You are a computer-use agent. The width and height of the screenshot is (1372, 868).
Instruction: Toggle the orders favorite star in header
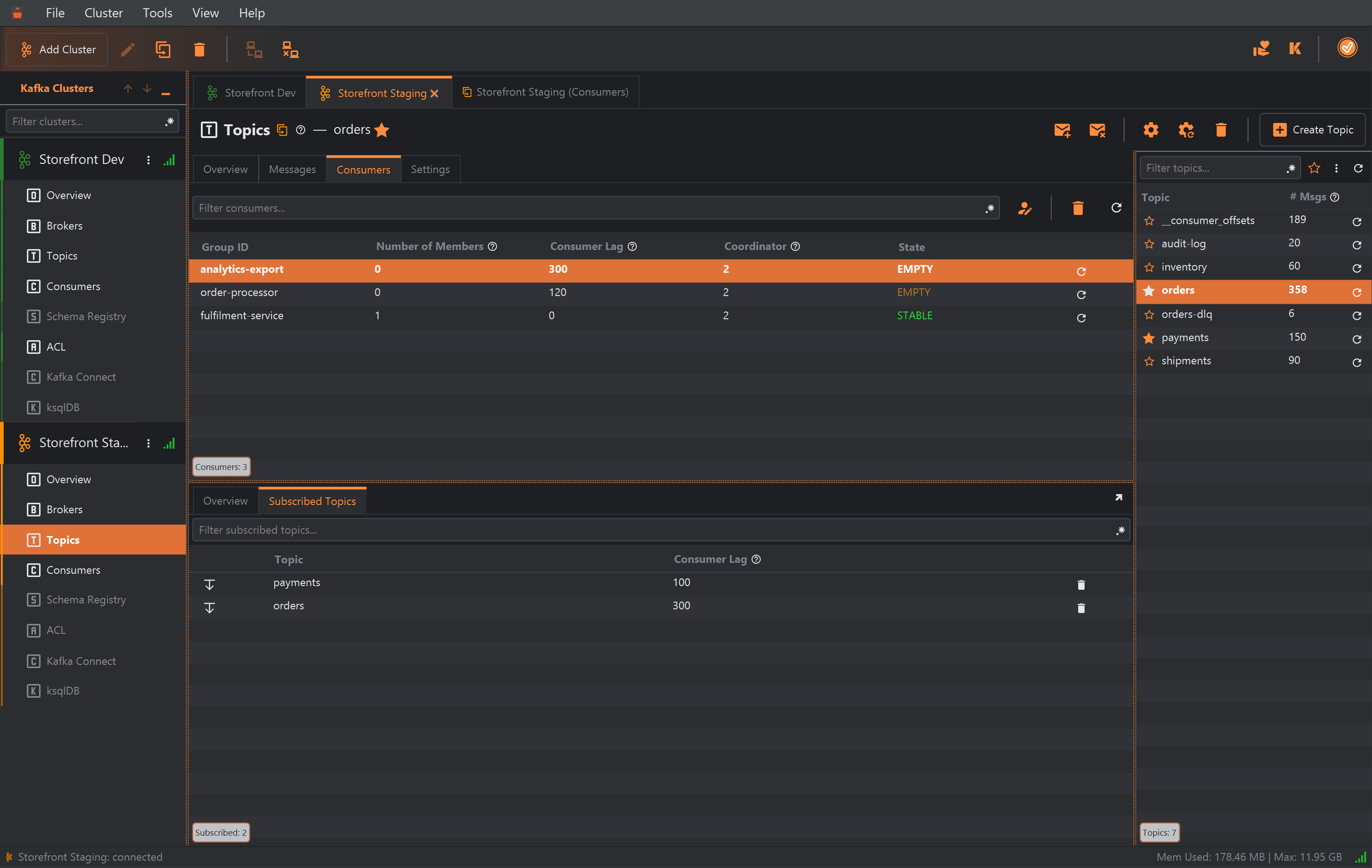pyautogui.click(x=382, y=130)
